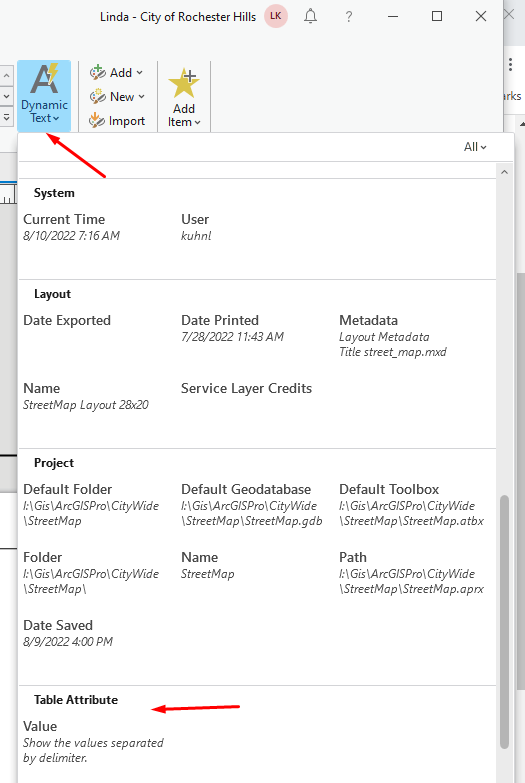Expand the Add Item dropdown arrow
The image size is (525, 783).
click(197, 122)
